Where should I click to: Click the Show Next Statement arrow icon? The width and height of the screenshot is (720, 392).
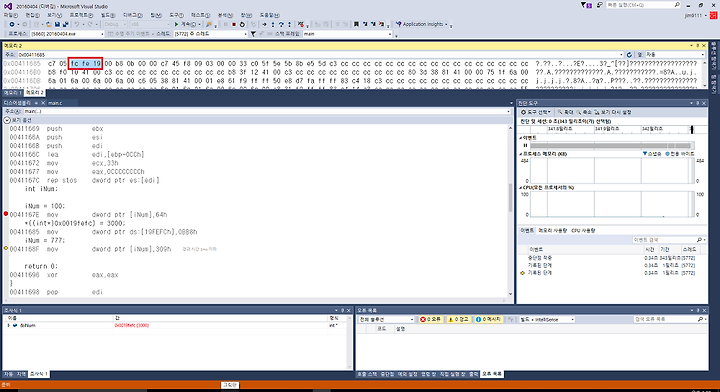(264, 24)
